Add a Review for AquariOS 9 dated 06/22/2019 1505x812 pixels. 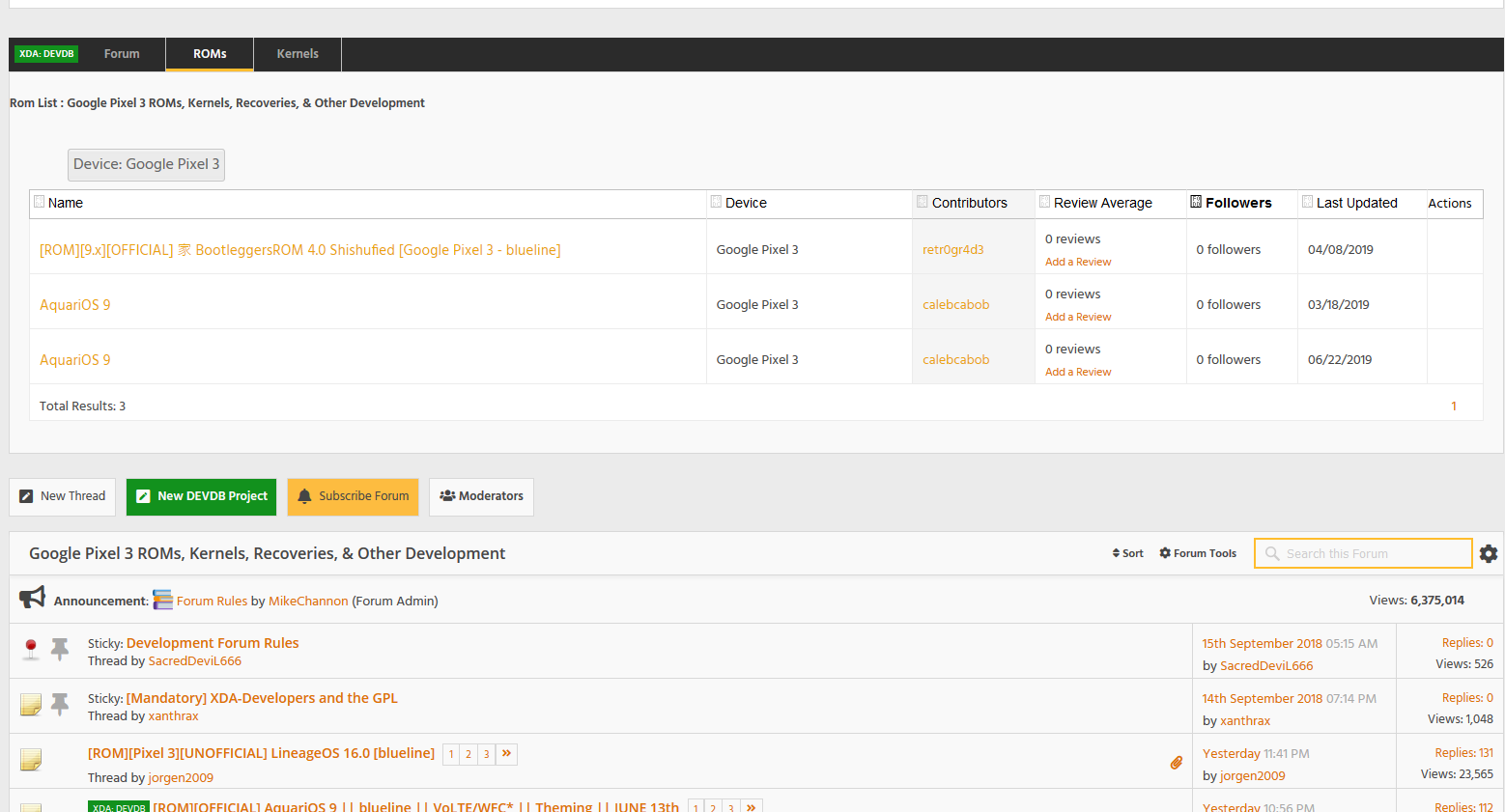pyautogui.click(x=1078, y=372)
